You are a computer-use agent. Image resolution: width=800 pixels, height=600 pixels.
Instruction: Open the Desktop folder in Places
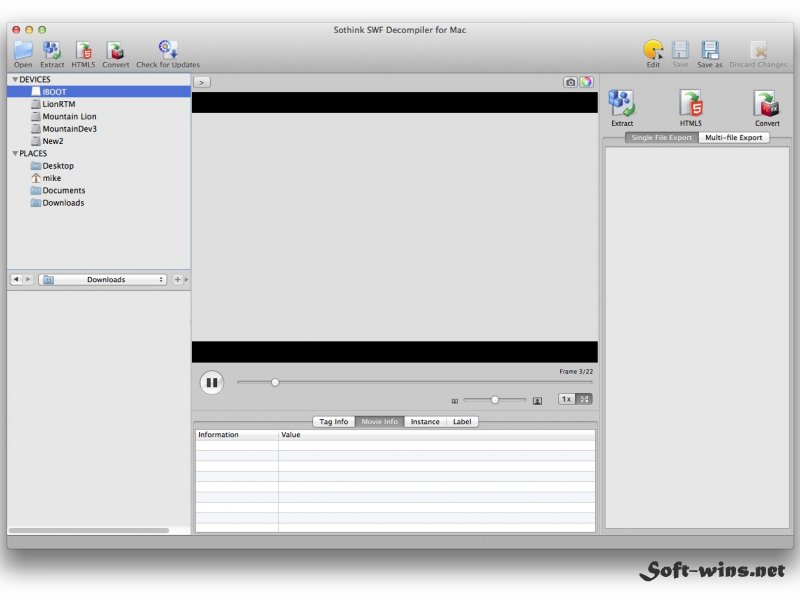[99, 166]
